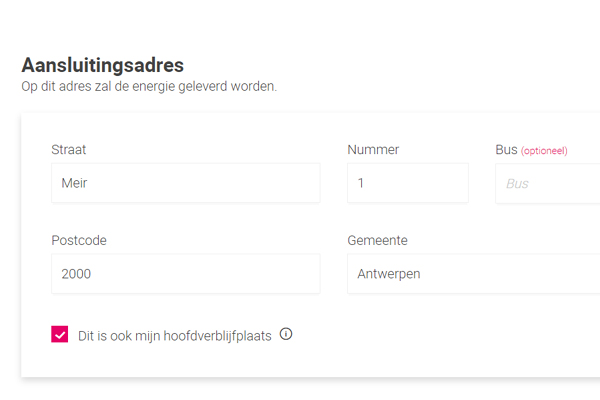Place cursor after 'Meir' street text
600x400 pixels.
click(x=89, y=183)
